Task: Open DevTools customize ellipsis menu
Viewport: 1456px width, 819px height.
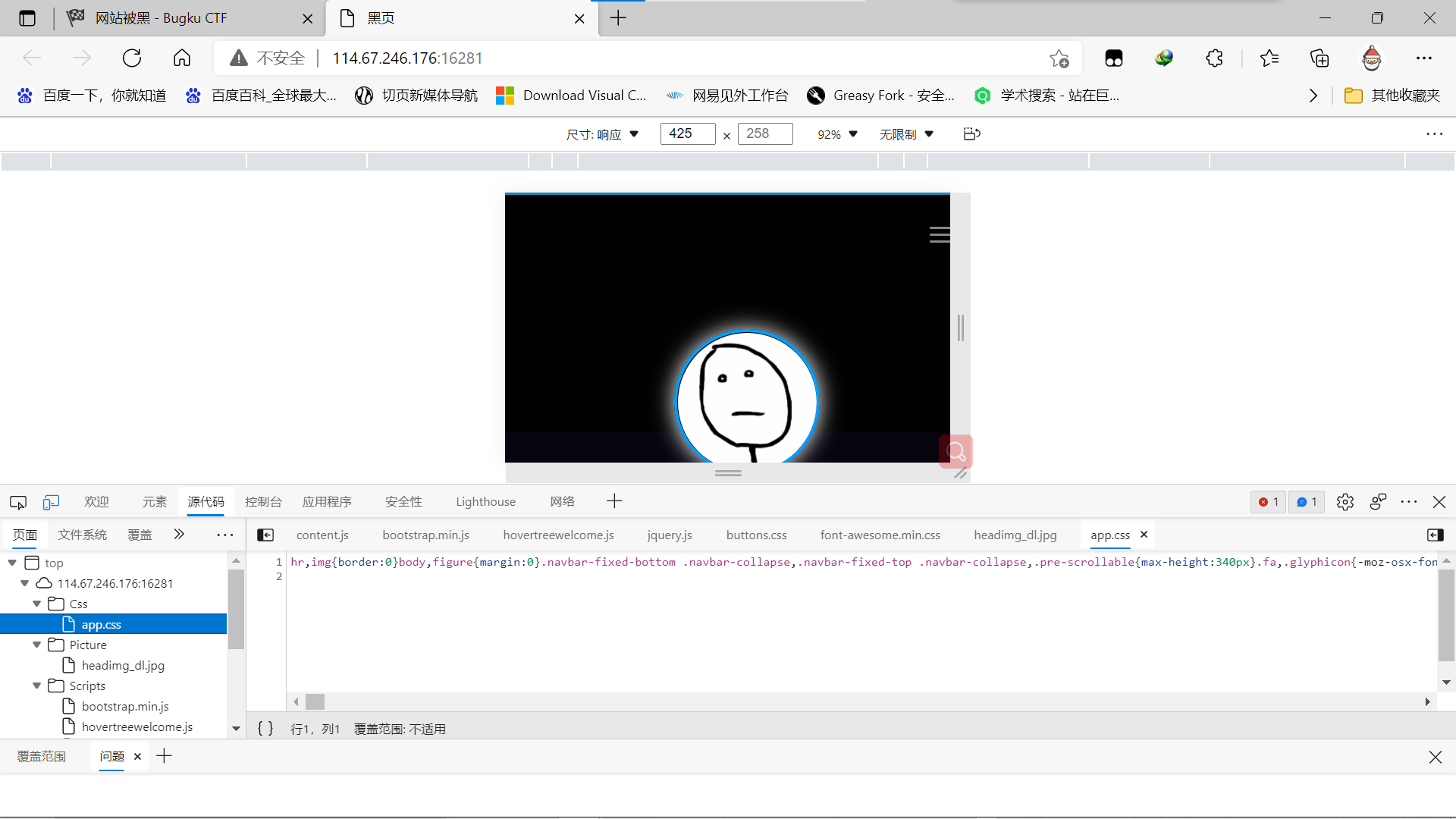Action: (1409, 502)
